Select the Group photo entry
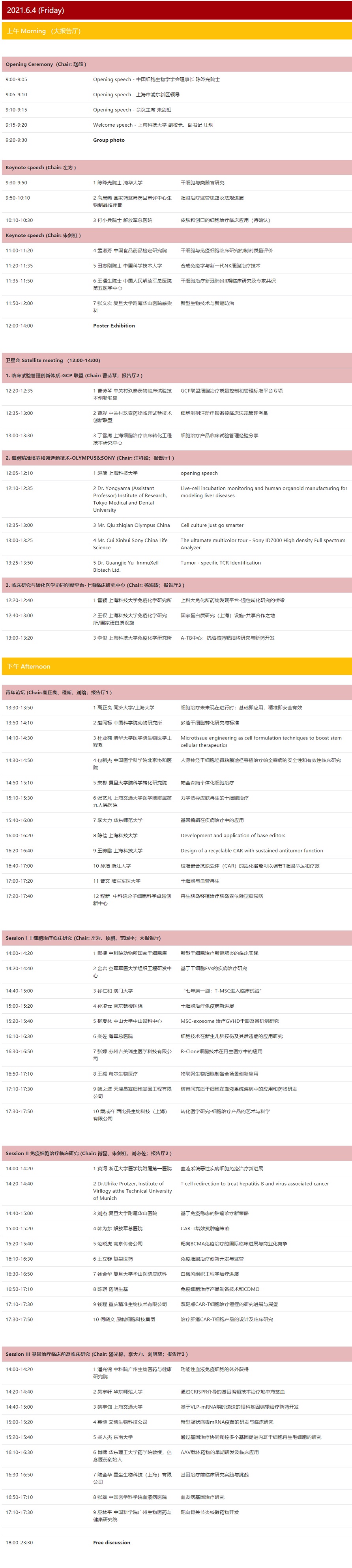Viewport: 352px width, 1568px height. coord(109,140)
